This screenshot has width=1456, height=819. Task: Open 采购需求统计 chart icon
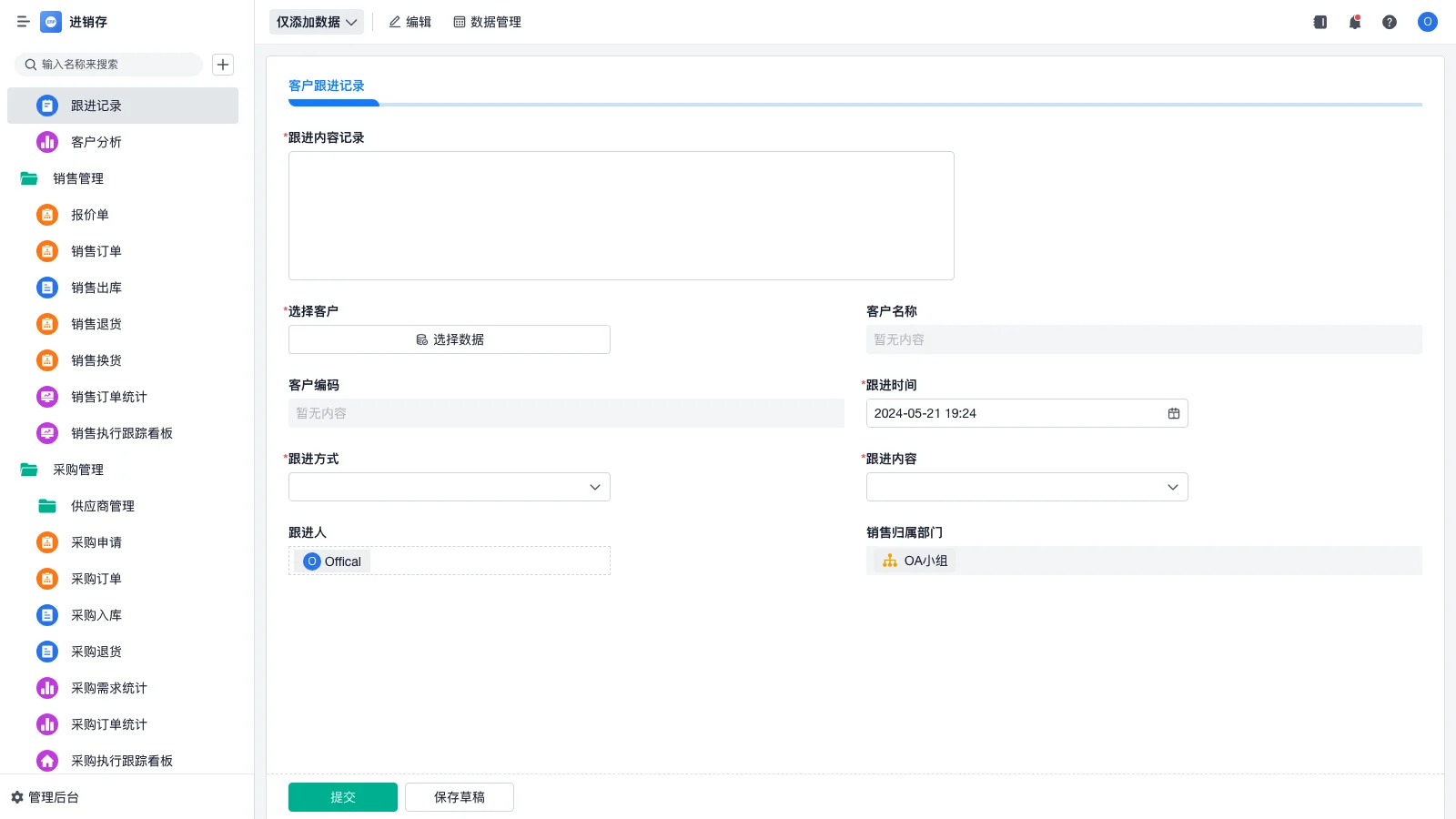(47, 688)
